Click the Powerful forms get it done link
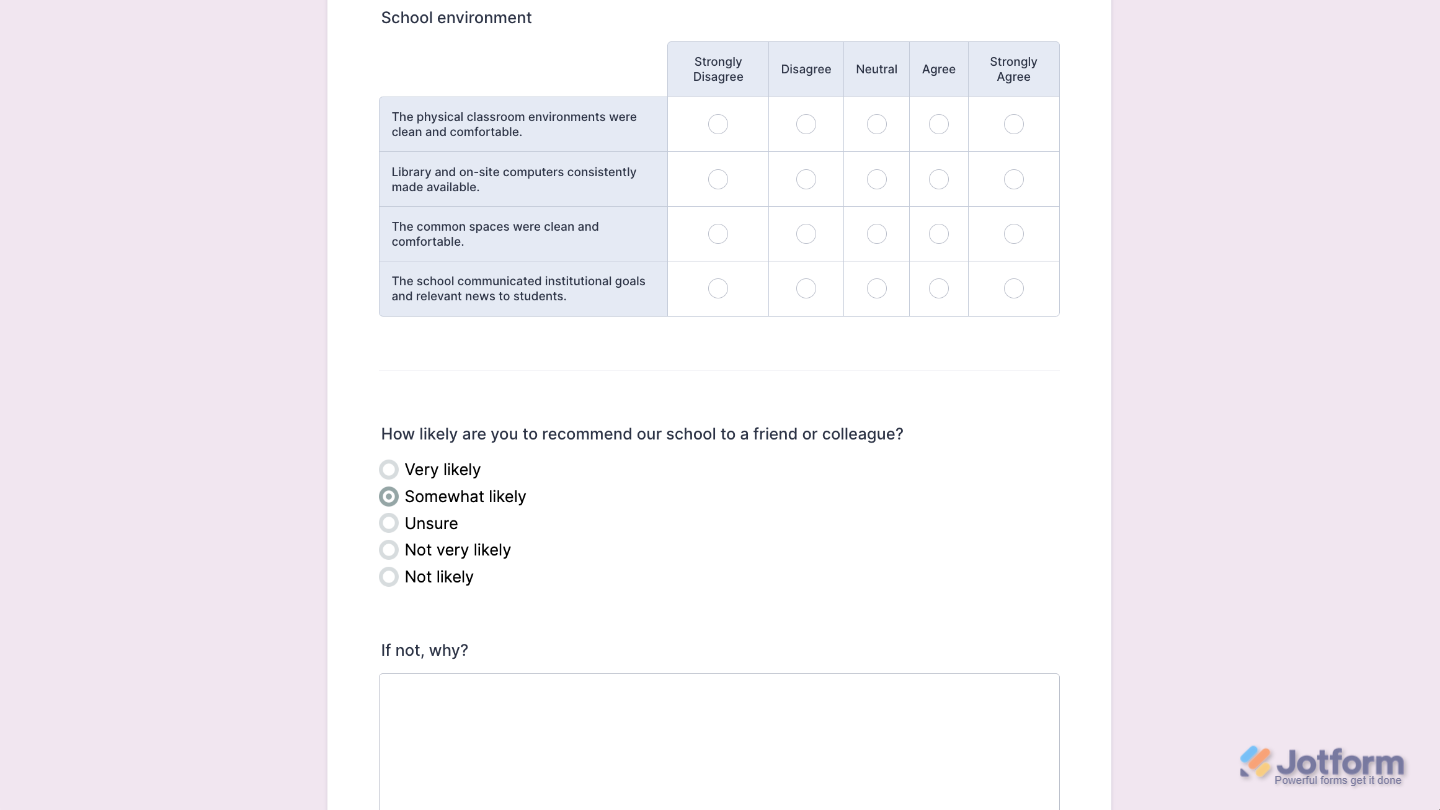1440x810 pixels. (1338, 780)
